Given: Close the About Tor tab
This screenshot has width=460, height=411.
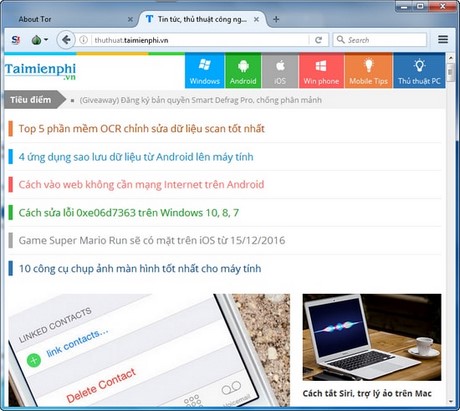Looking at the screenshot, I should (x=130, y=19).
